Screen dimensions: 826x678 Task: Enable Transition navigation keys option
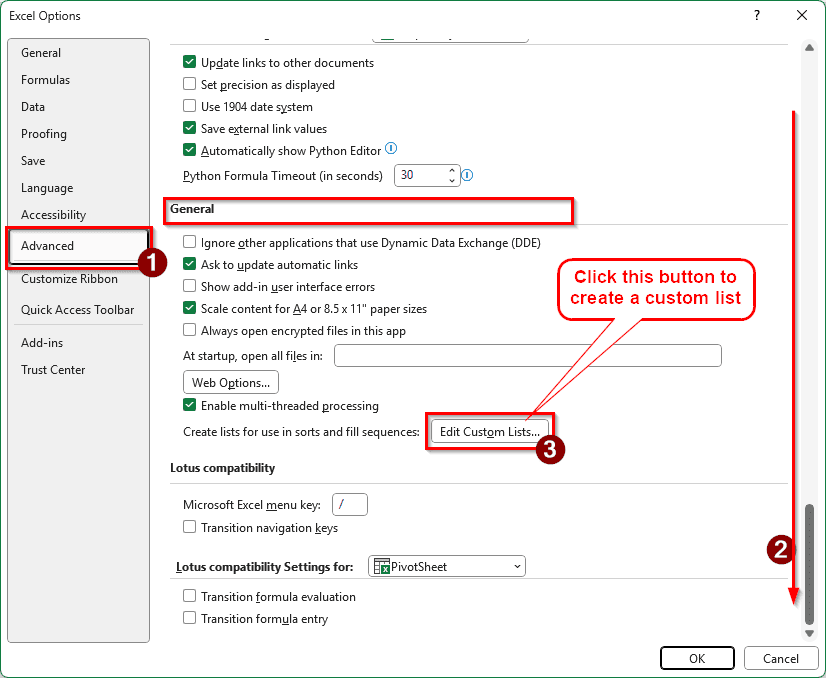coord(190,527)
